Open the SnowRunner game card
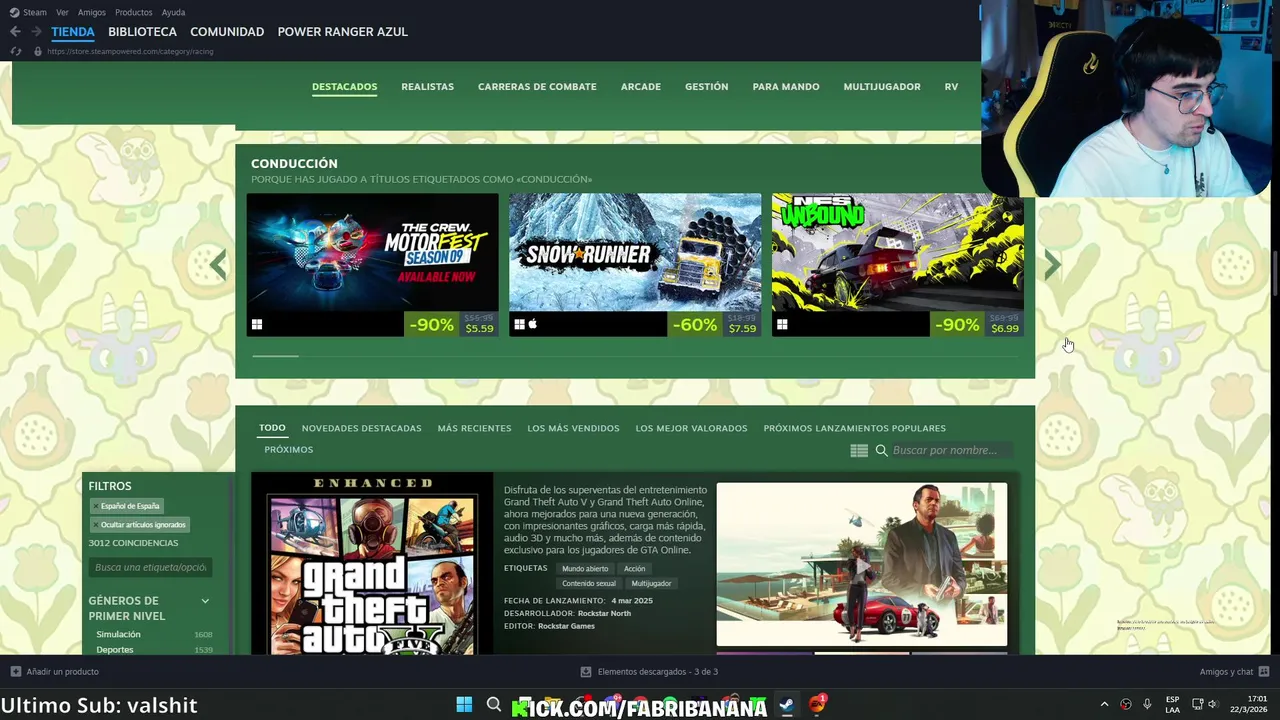The height and width of the screenshot is (720, 1280). tap(634, 265)
